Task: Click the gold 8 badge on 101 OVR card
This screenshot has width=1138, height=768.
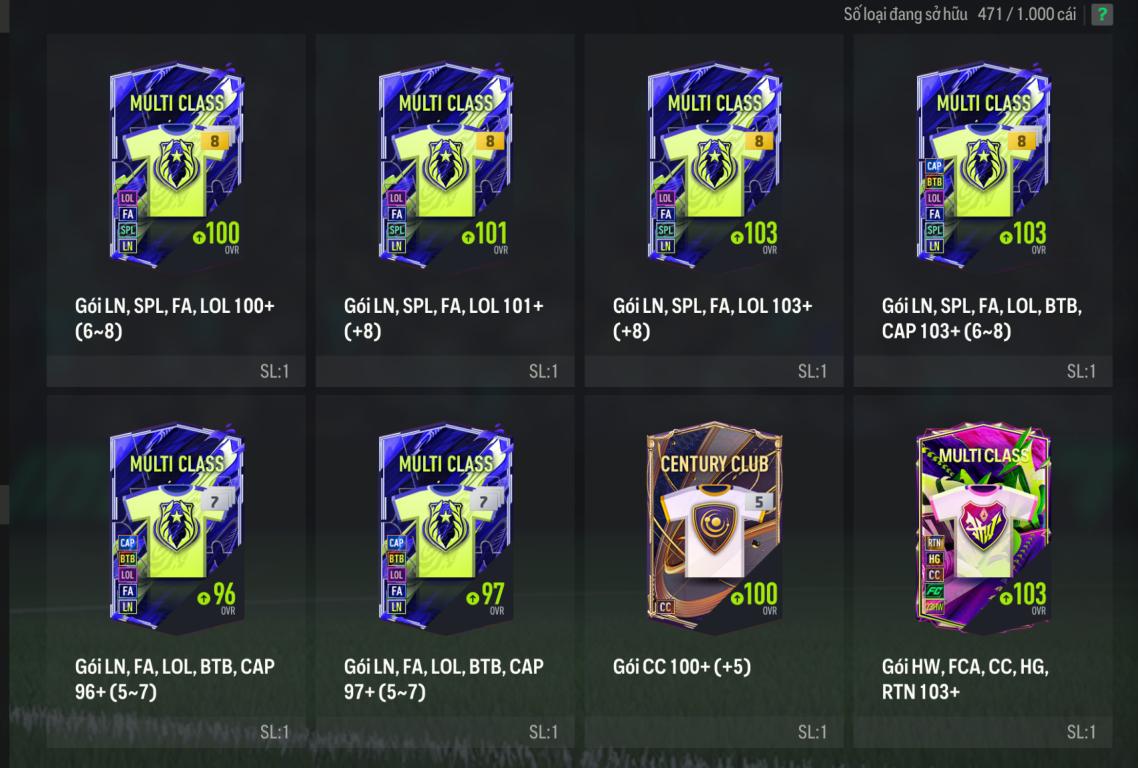Action: pos(490,141)
